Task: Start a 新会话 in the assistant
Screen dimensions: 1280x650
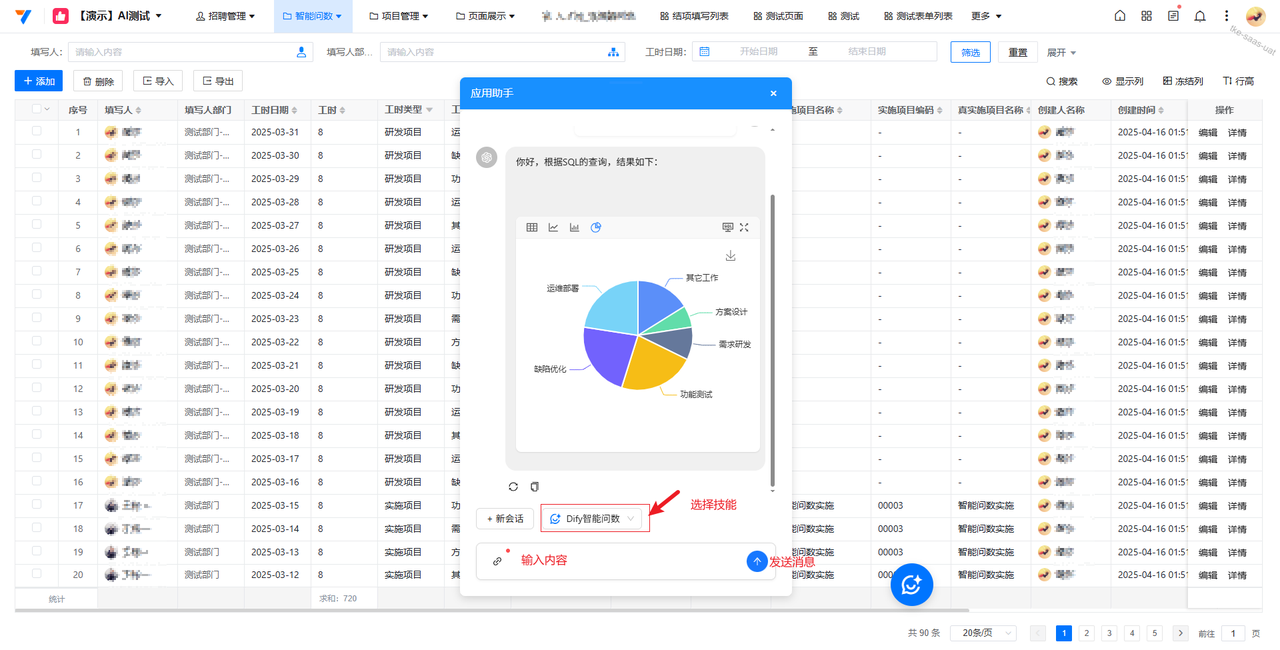Action: pos(505,519)
